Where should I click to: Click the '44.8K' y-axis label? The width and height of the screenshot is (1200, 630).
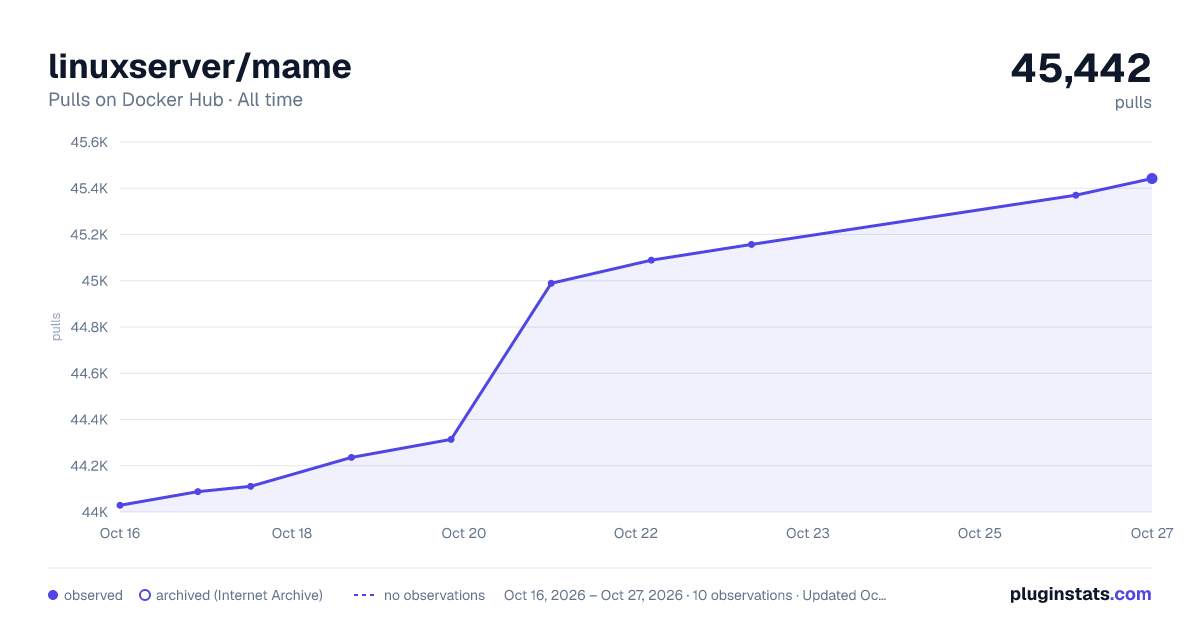[x=88, y=327]
